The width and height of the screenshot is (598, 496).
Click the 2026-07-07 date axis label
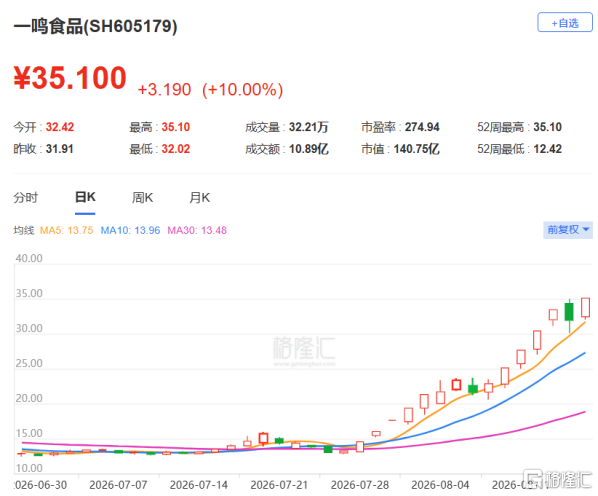pyautogui.click(x=118, y=485)
